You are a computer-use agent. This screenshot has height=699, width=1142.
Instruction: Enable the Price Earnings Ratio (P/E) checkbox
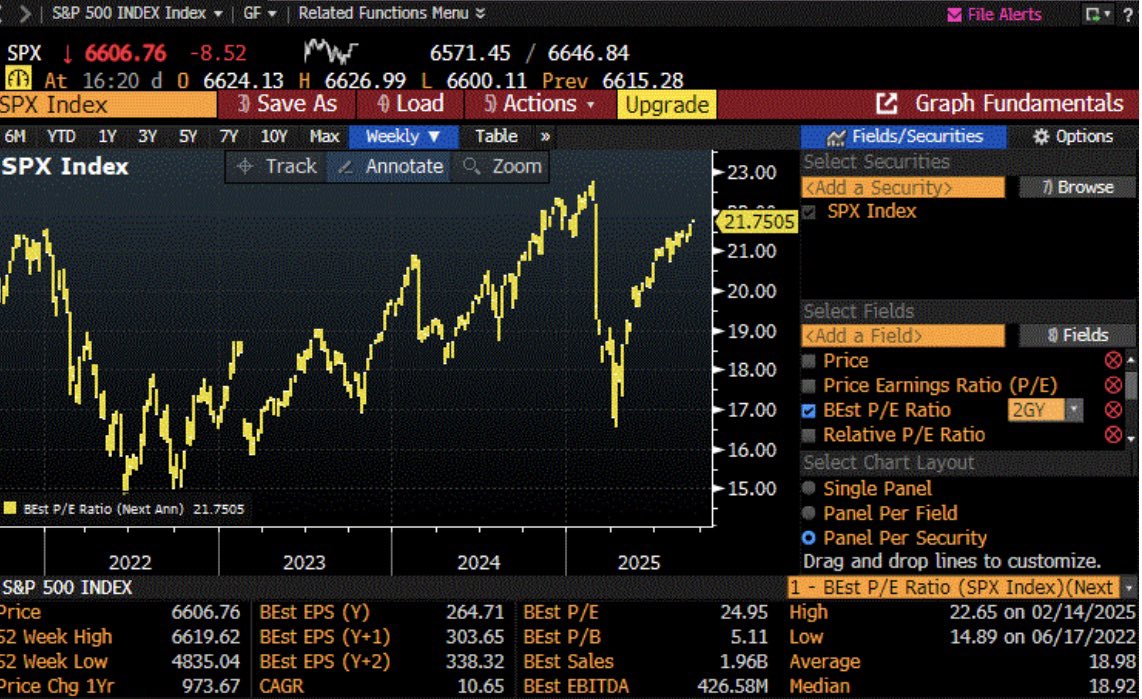[809, 386]
